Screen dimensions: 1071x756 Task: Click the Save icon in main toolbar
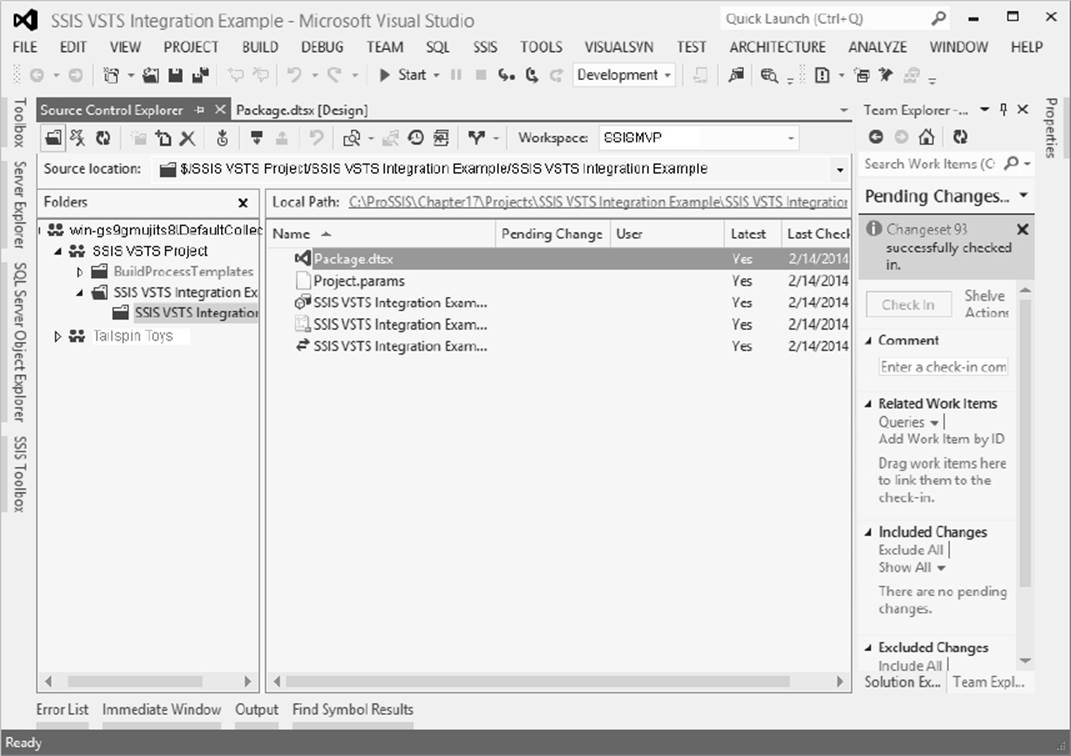click(176, 75)
